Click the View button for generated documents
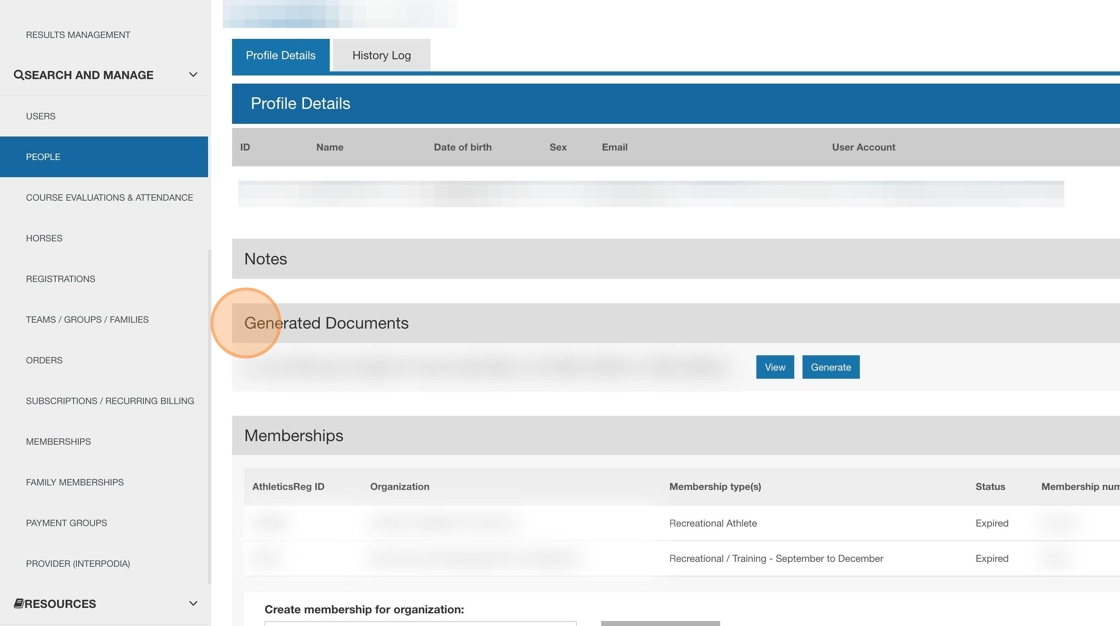The width and height of the screenshot is (1120, 626). pos(774,367)
